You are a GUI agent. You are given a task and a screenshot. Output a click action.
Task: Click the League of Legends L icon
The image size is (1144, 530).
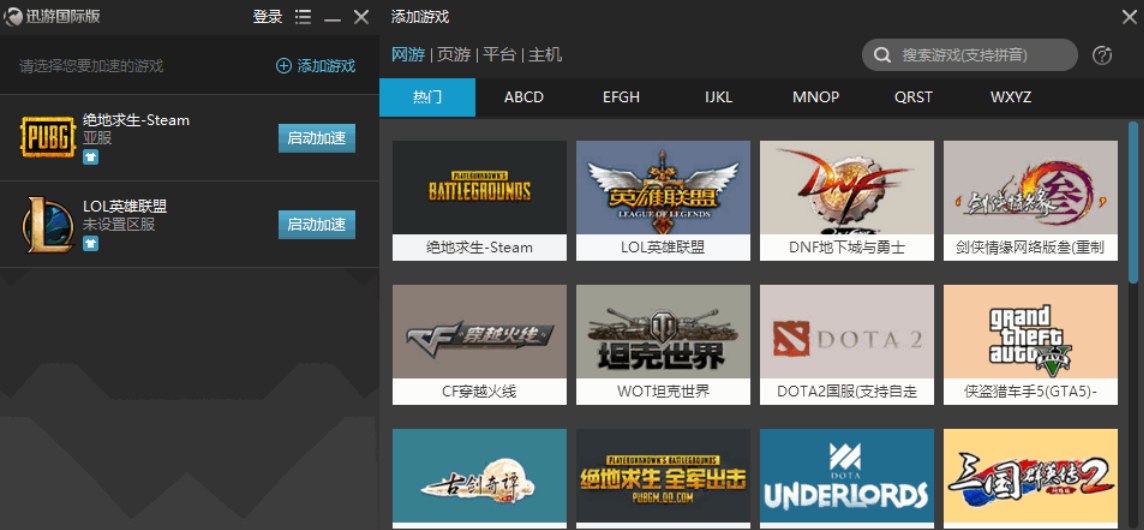[x=47, y=224]
